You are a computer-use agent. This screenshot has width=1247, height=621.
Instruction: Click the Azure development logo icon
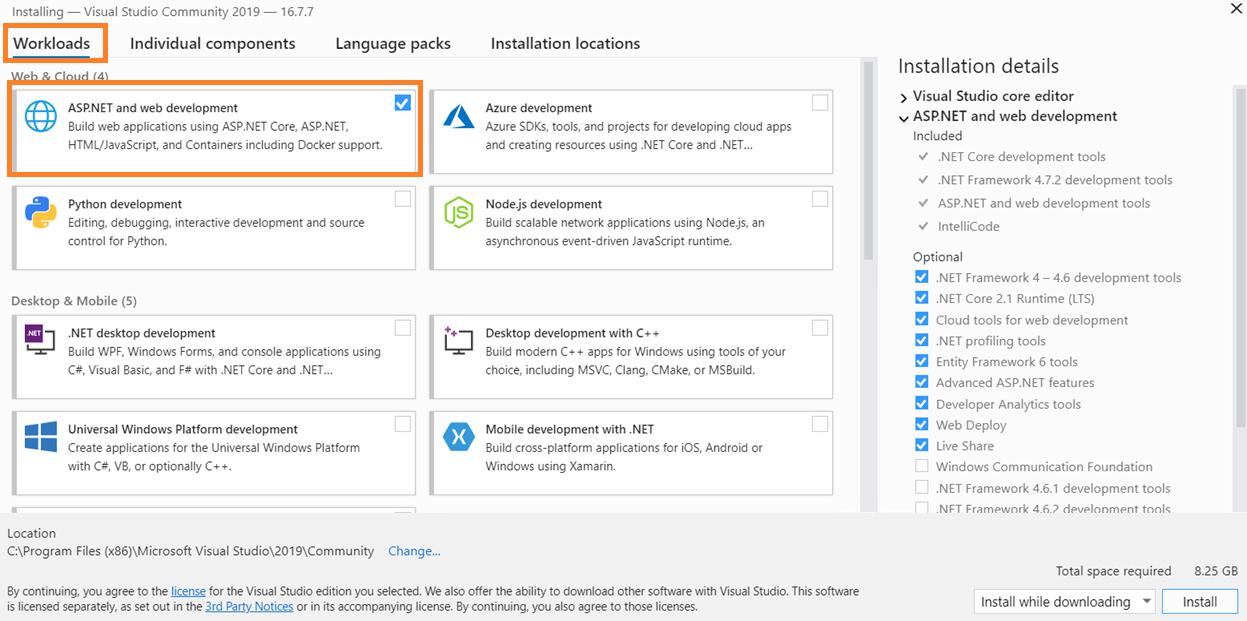[x=458, y=116]
